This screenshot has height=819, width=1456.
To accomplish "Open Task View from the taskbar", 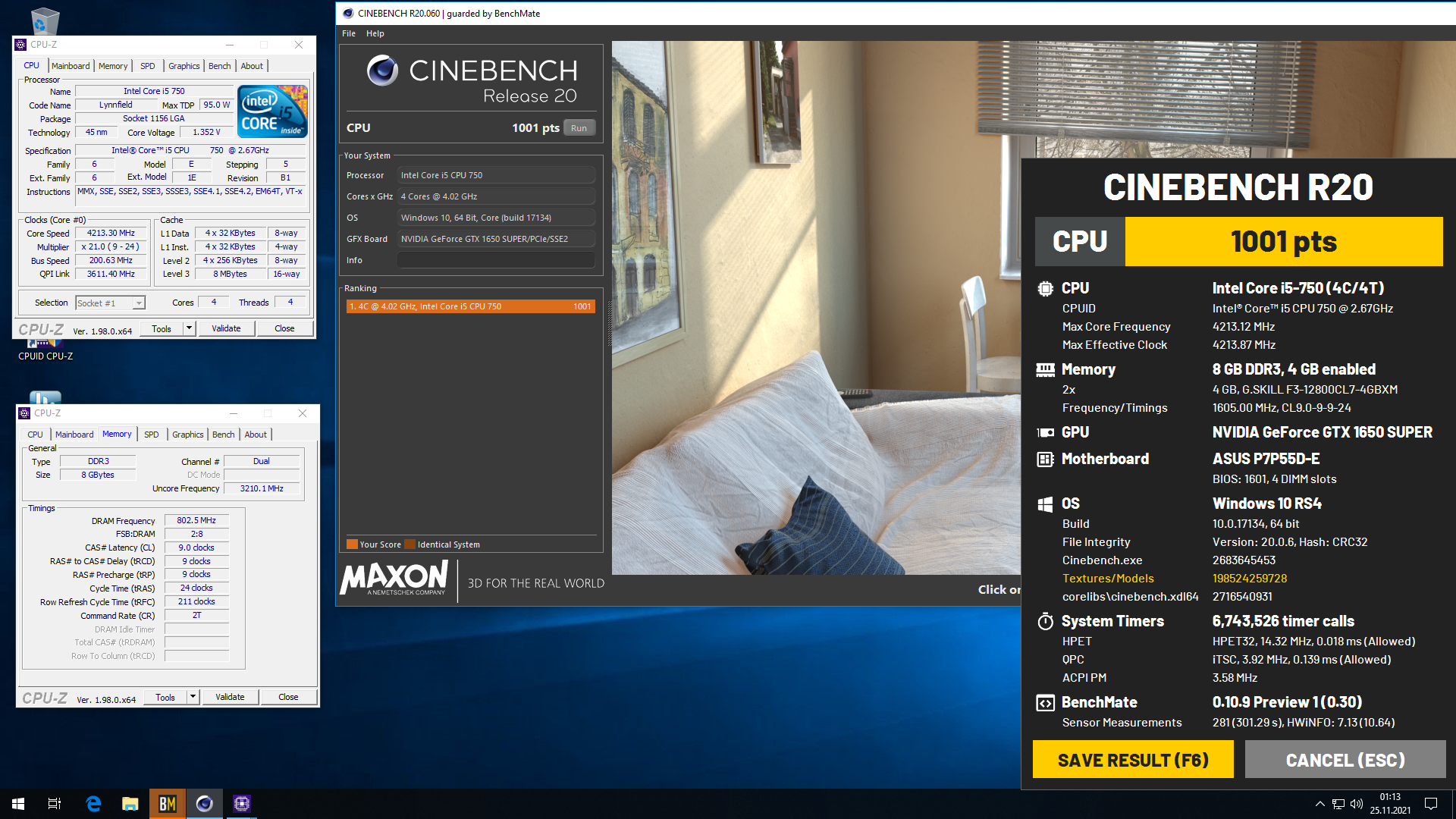I will click(x=55, y=804).
